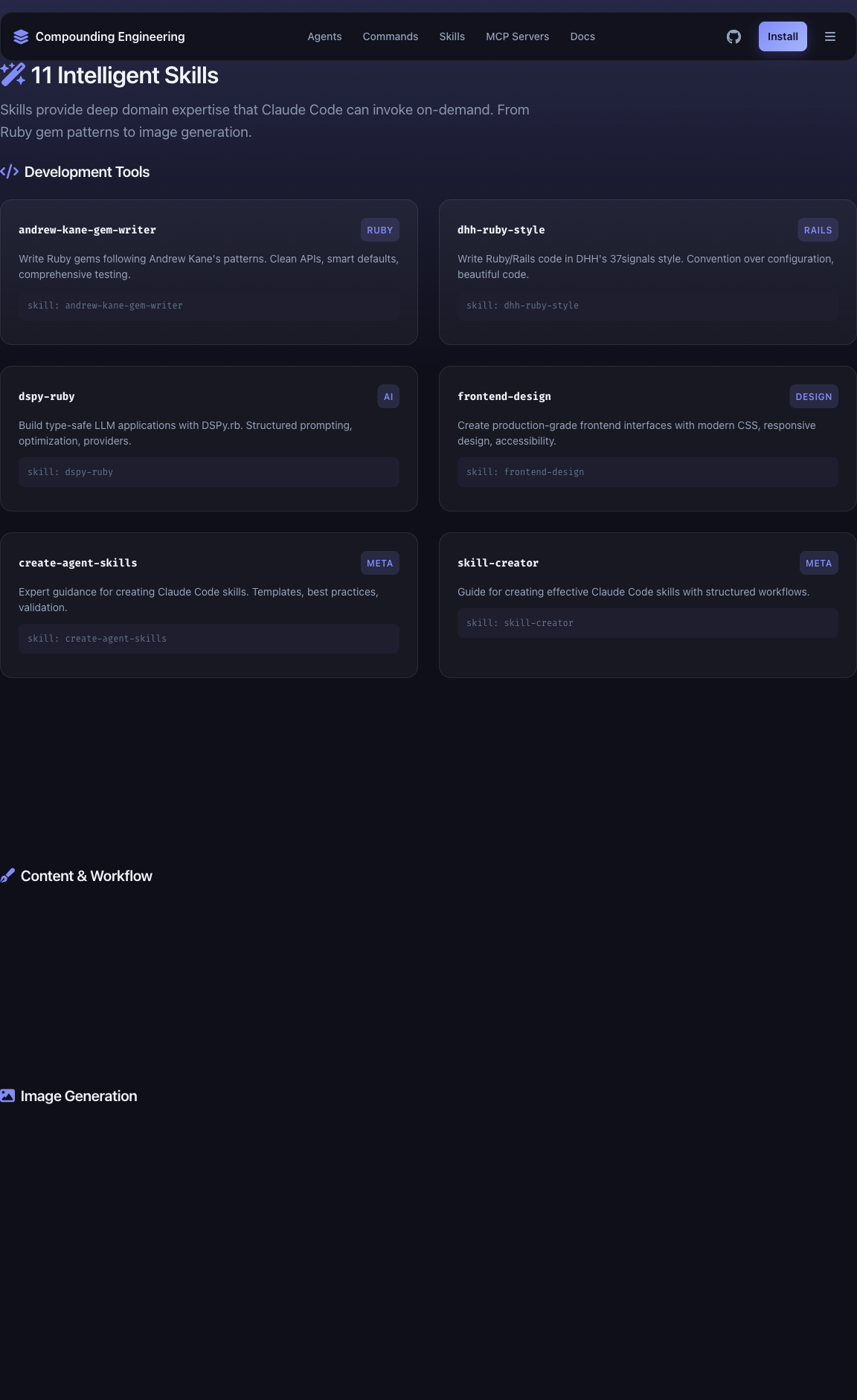Click the AI tag on dspy-ruby

tap(388, 396)
